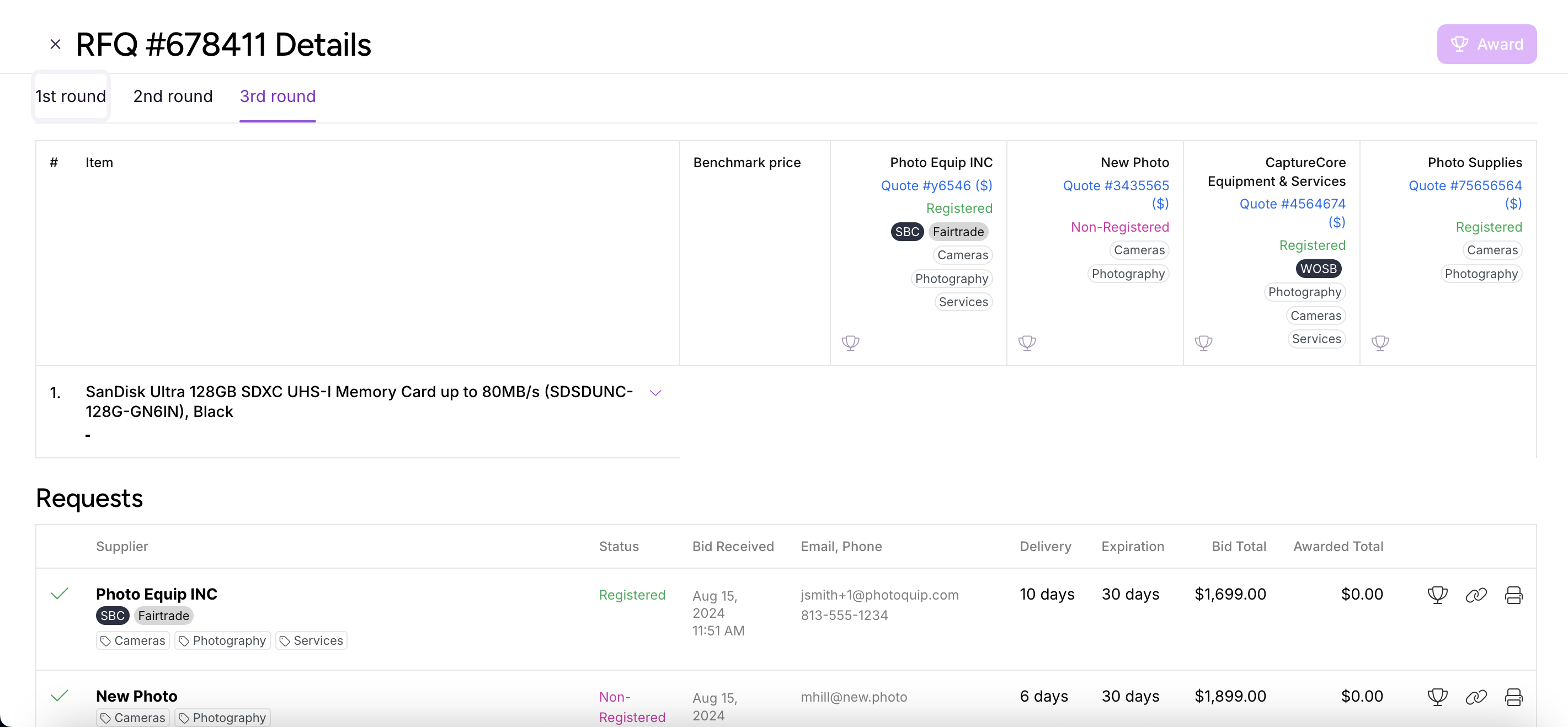Close the RFQ #678411 Details panel
This screenshot has width=1568, height=727.
point(55,45)
